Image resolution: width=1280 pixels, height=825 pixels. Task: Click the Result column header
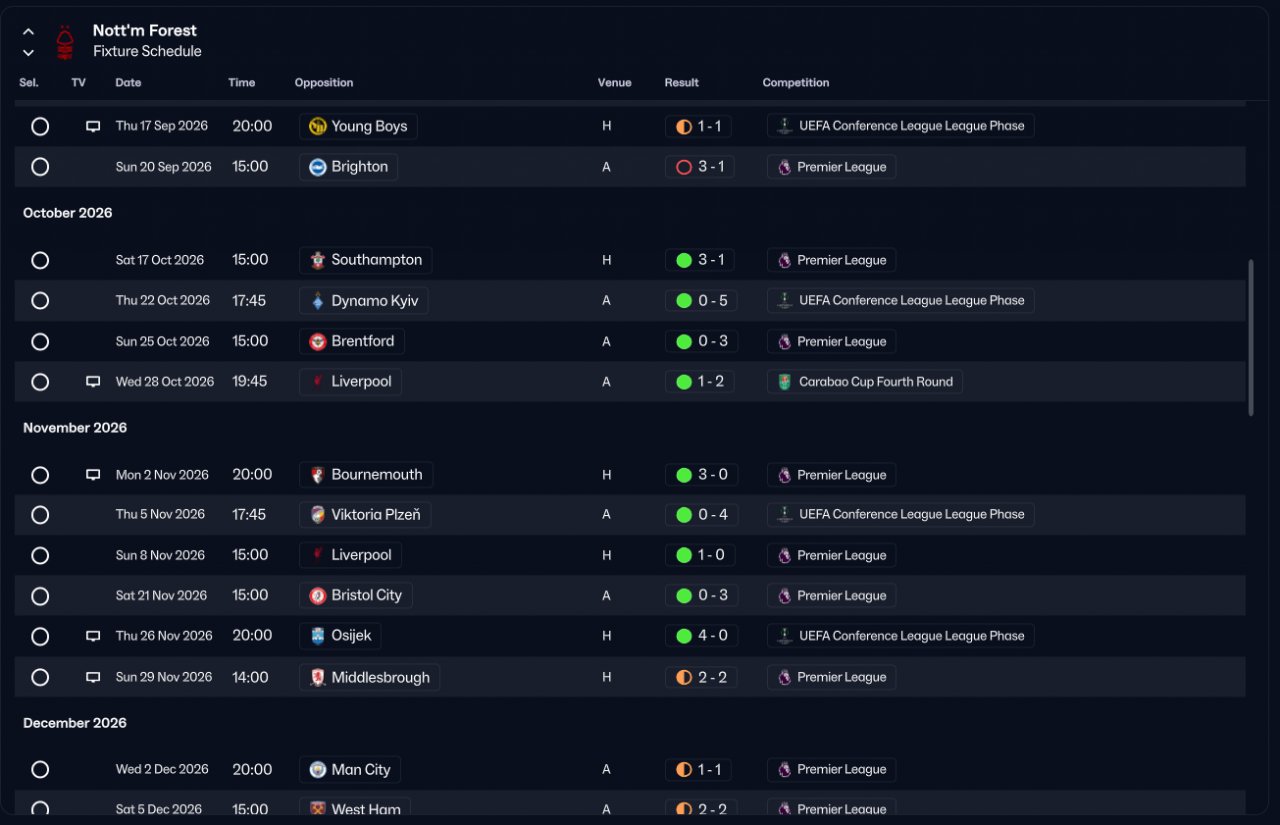(x=682, y=83)
